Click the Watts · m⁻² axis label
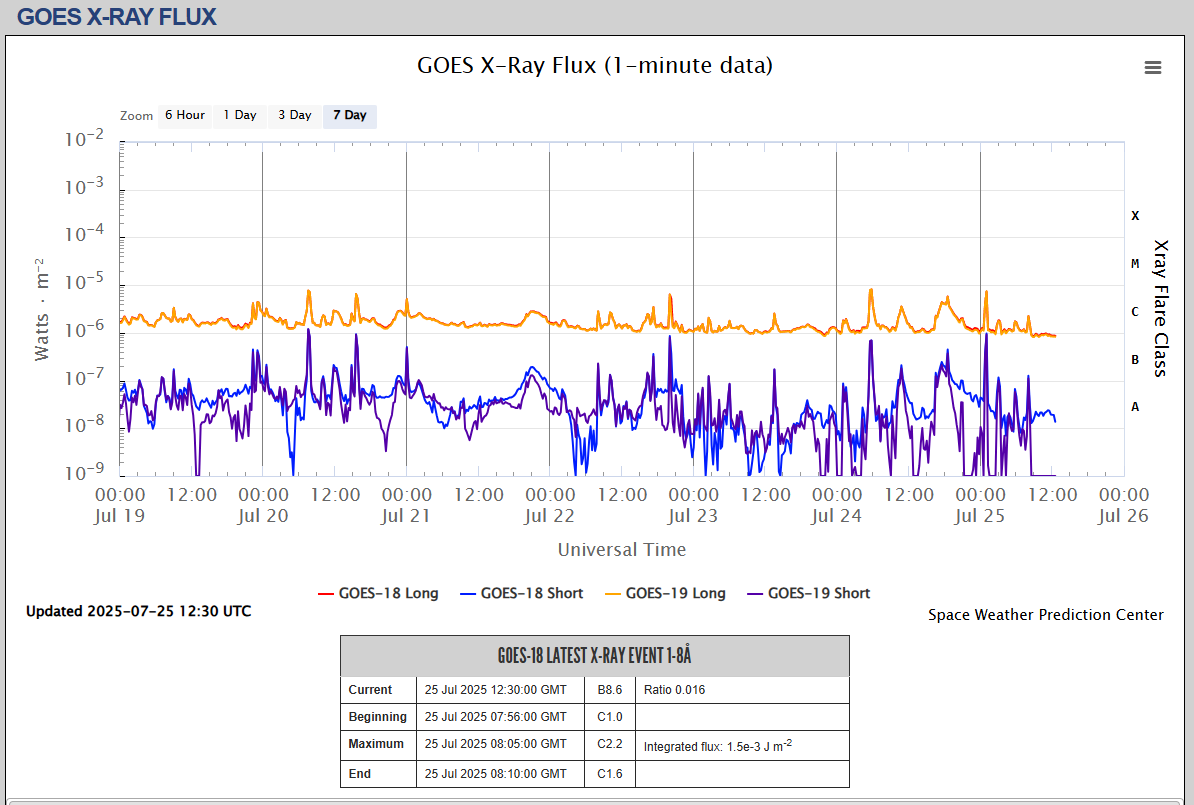 click(42, 308)
